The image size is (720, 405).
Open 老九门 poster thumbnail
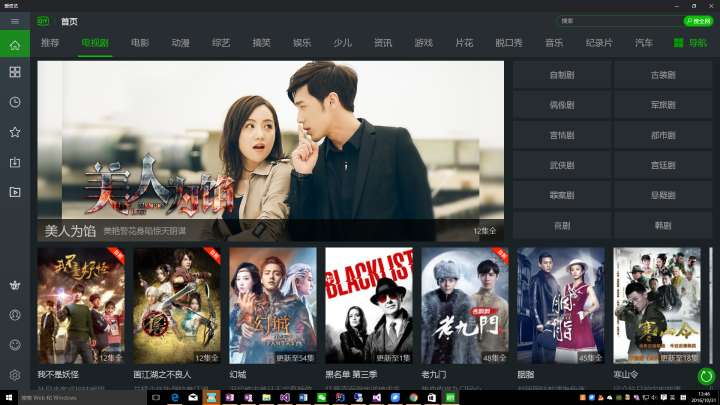point(465,306)
